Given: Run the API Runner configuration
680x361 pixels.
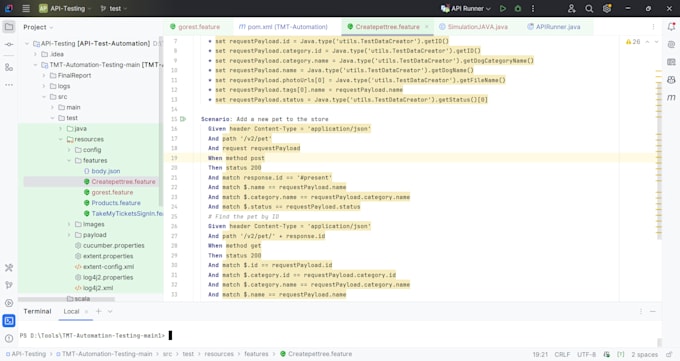Looking at the screenshot, I should 503,8.
